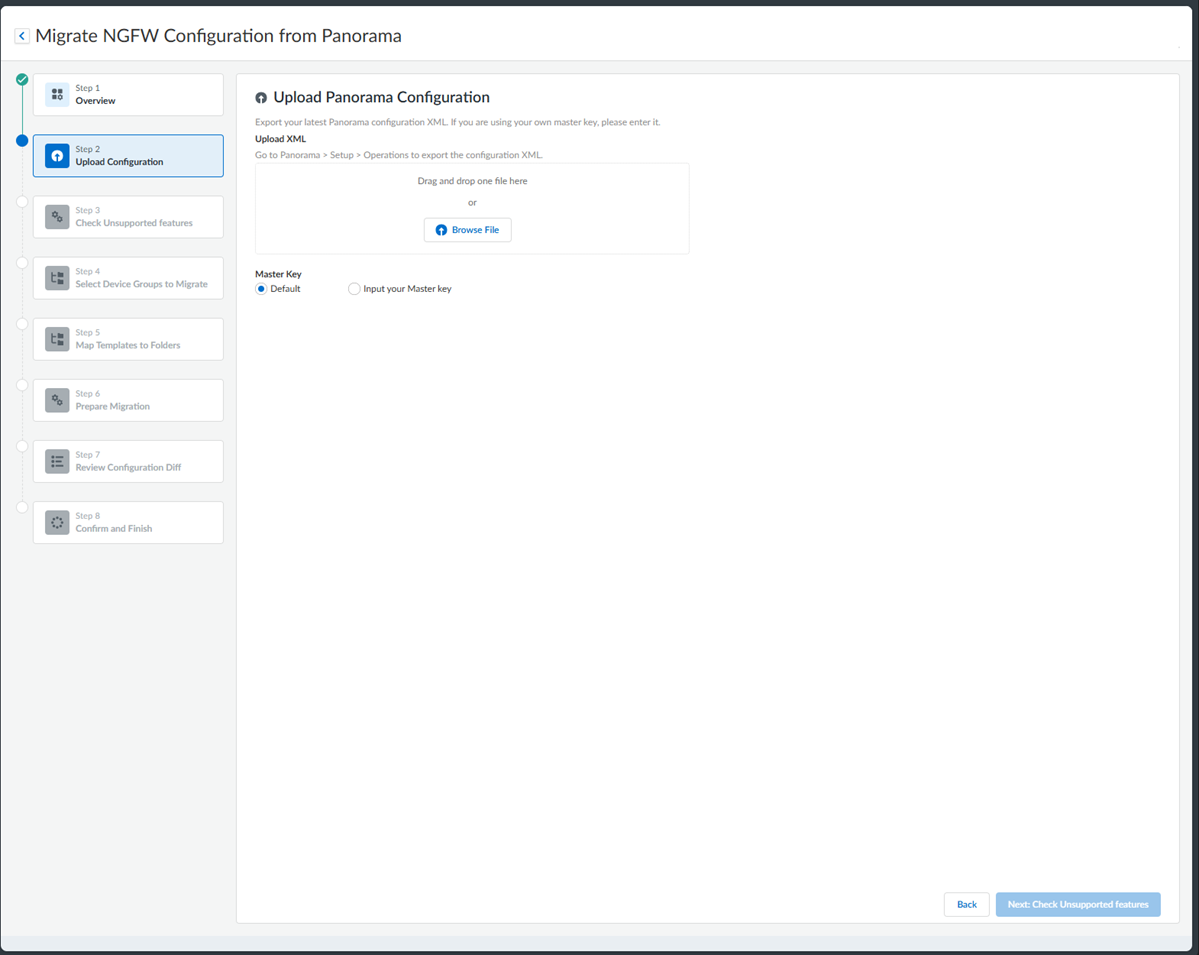Click the Confirm and Finish spinner icon
Viewport: 1199px width, 955px height.
[x=57, y=522]
